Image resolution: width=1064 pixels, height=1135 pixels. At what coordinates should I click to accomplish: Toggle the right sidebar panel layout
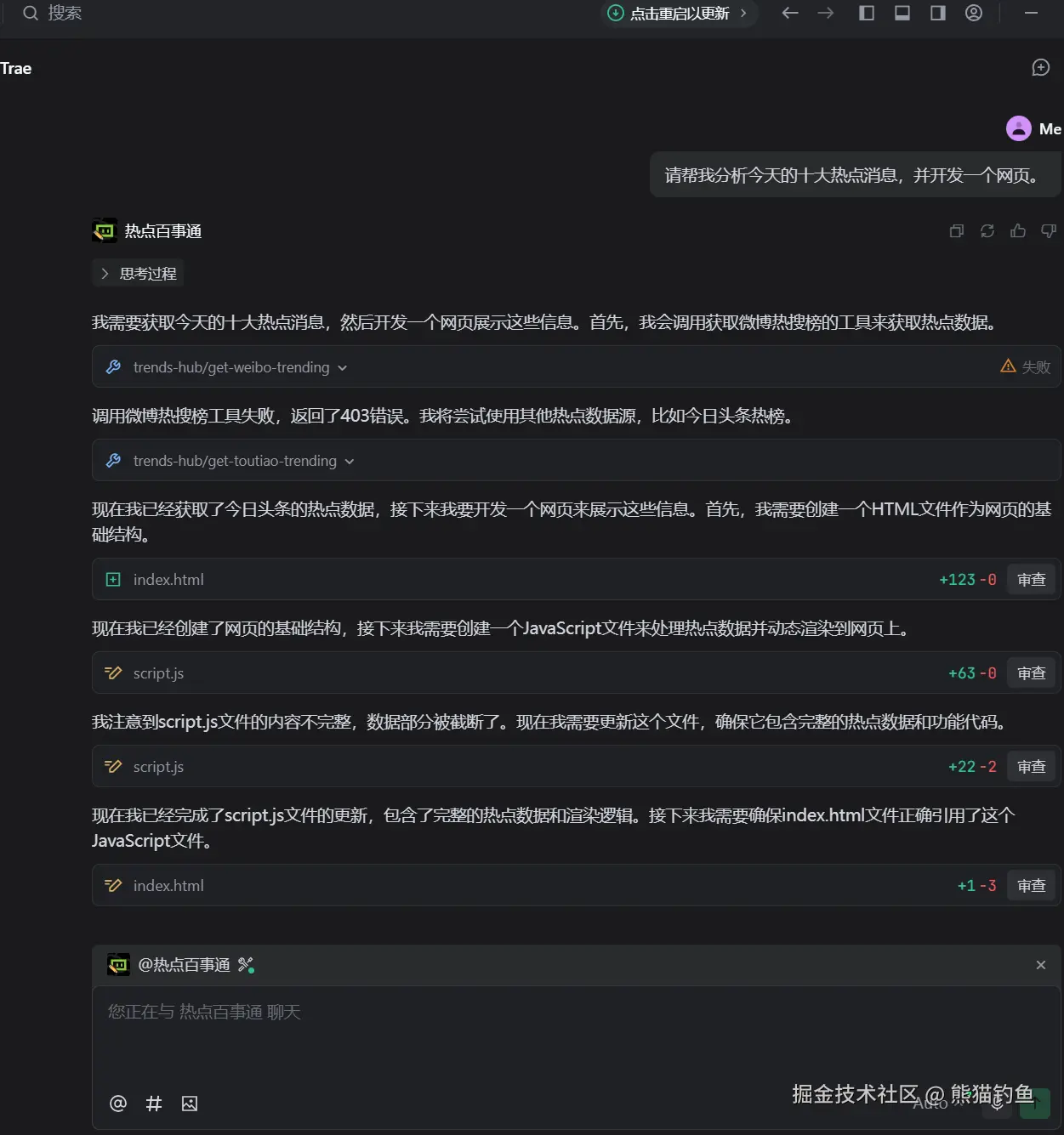[938, 13]
